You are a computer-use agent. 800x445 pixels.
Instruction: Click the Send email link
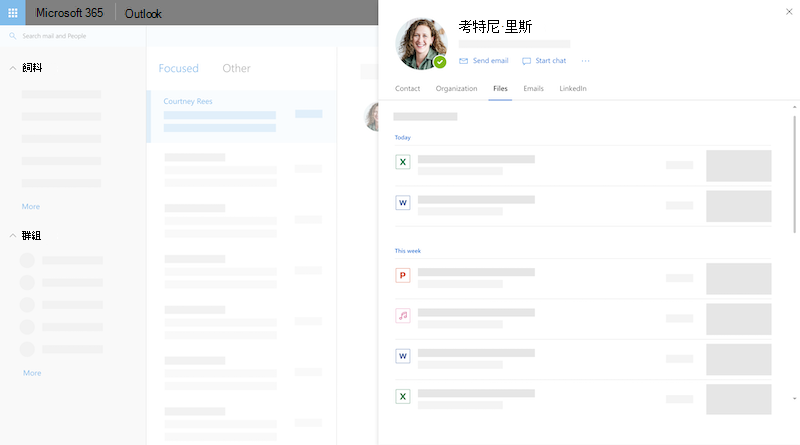tap(490, 61)
